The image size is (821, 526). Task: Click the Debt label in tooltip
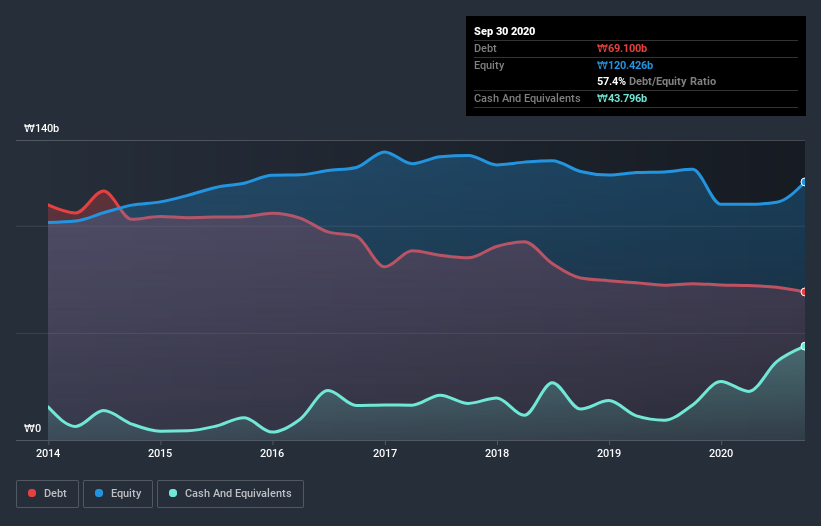[485, 48]
